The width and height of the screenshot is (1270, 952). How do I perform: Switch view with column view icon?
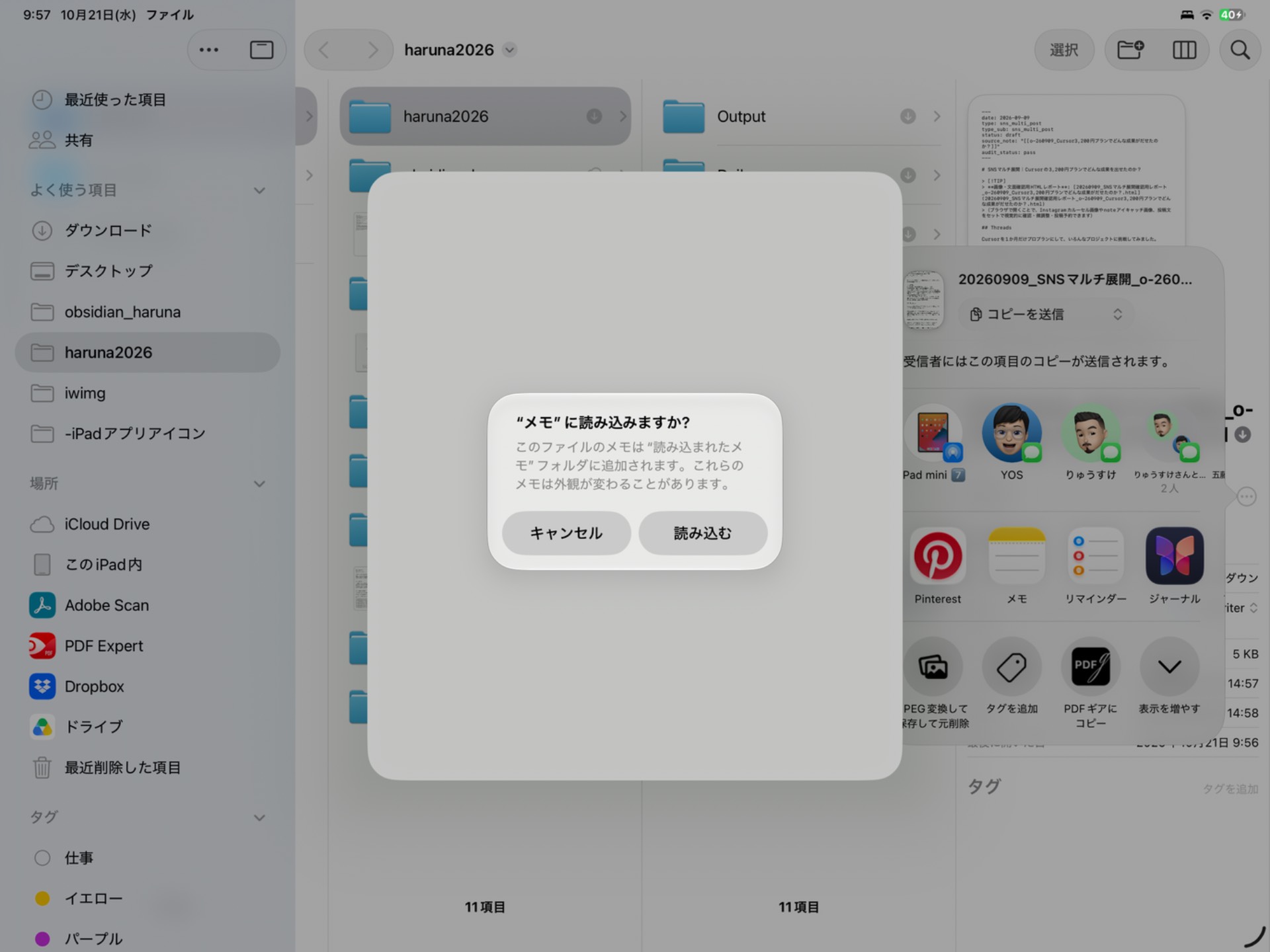click(1184, 50)
